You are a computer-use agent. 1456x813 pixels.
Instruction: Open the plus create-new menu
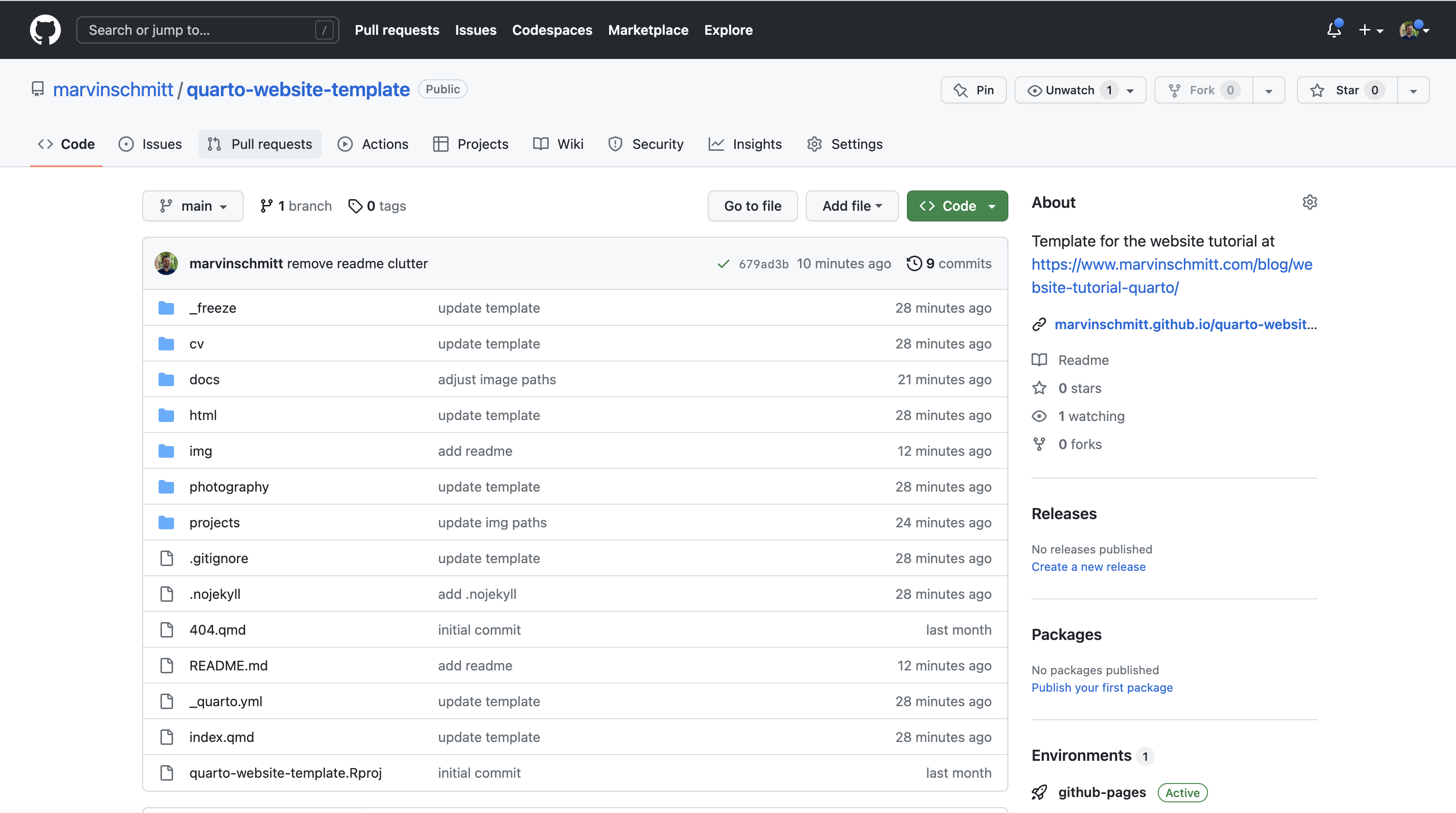pos(1370,30)
